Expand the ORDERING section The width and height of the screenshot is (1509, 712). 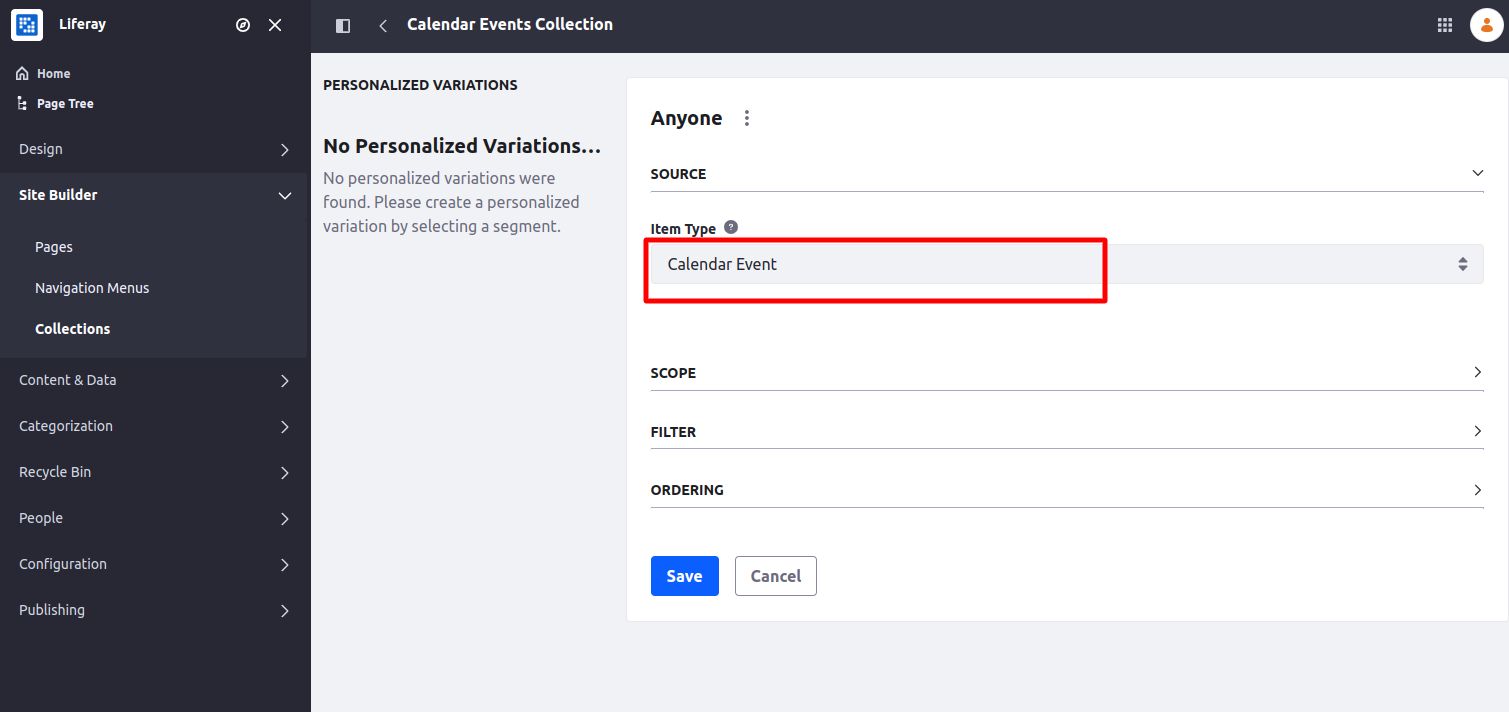coord(1067,490)
